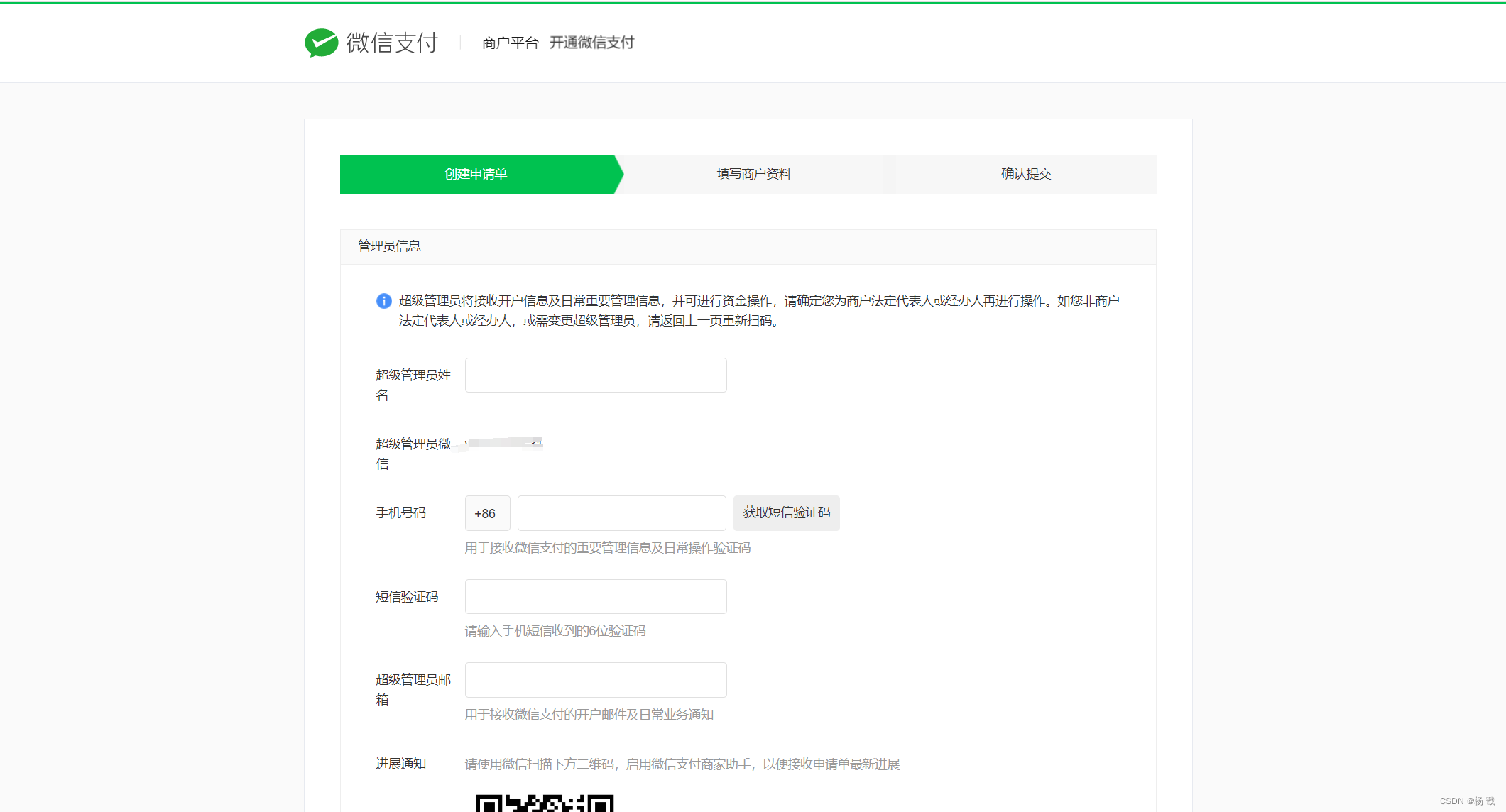
Task: Click the blue info icon in notice
Action: [383, 301]
